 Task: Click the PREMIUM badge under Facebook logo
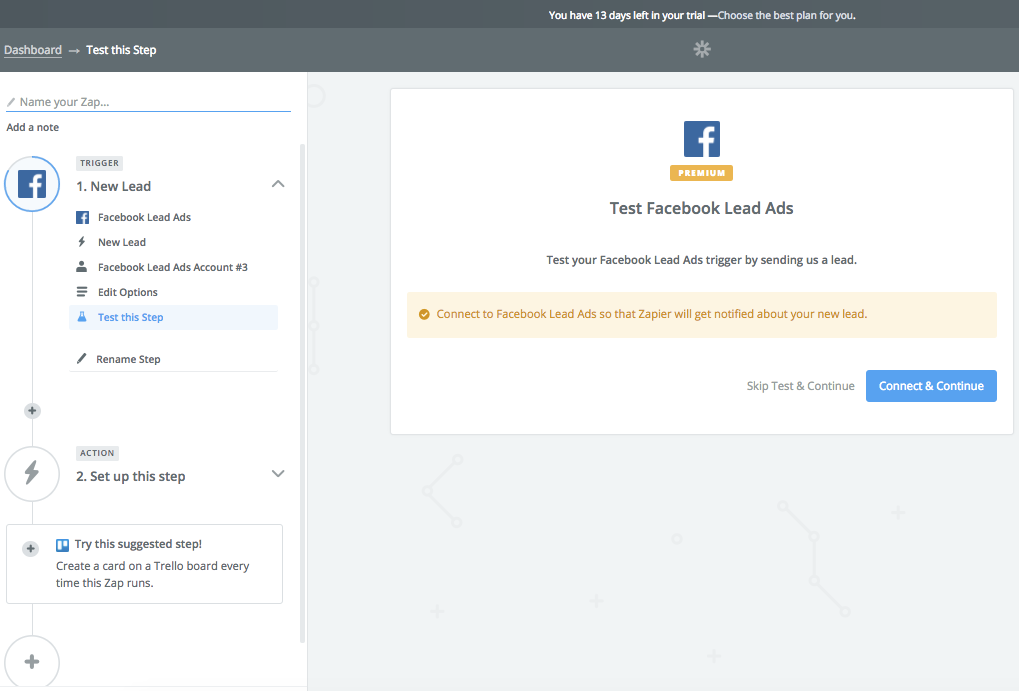(x=701, y=173)
